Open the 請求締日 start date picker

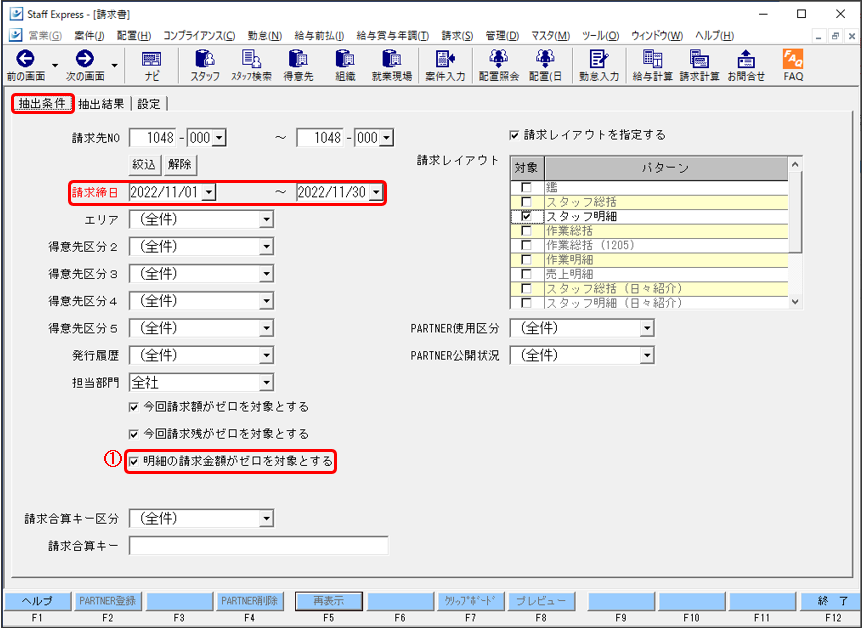[209, 193]
